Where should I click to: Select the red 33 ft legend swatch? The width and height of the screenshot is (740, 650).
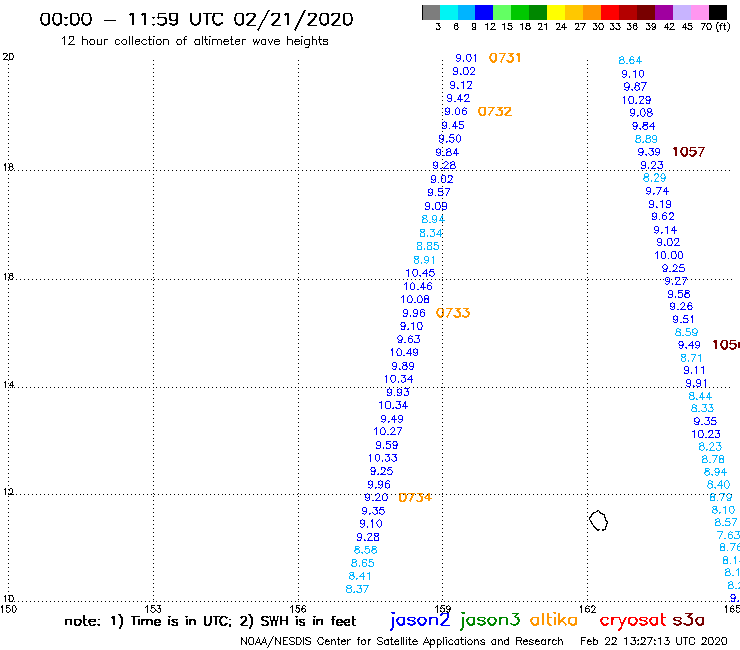click(609, 12)
